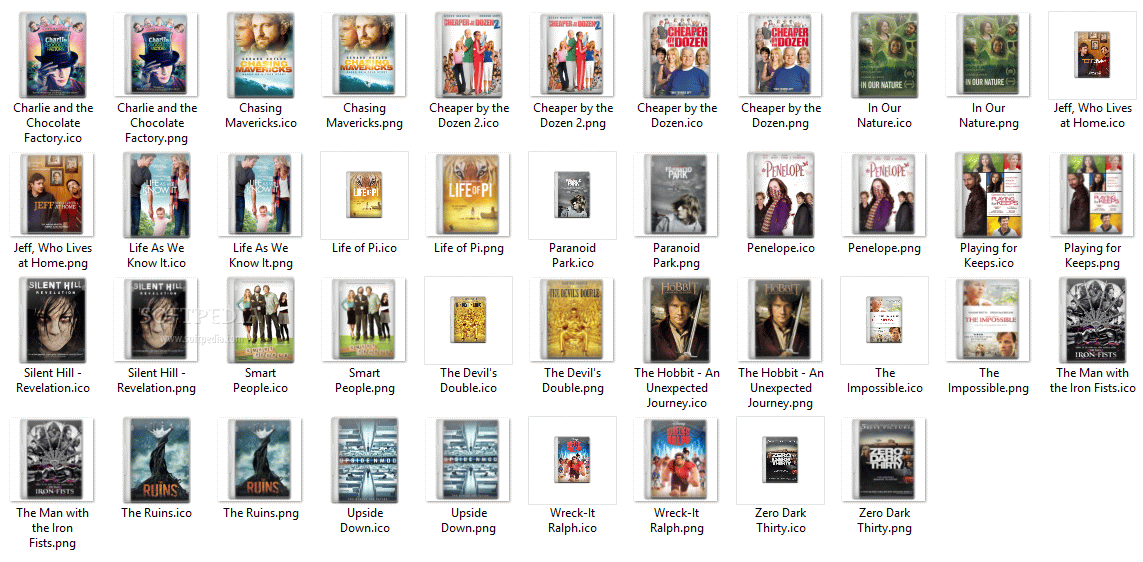This screenshot has width=1143, height=562.
Task: Click the 'Cheaper by the Dozen.png' filename
Action: coord(779,116)
